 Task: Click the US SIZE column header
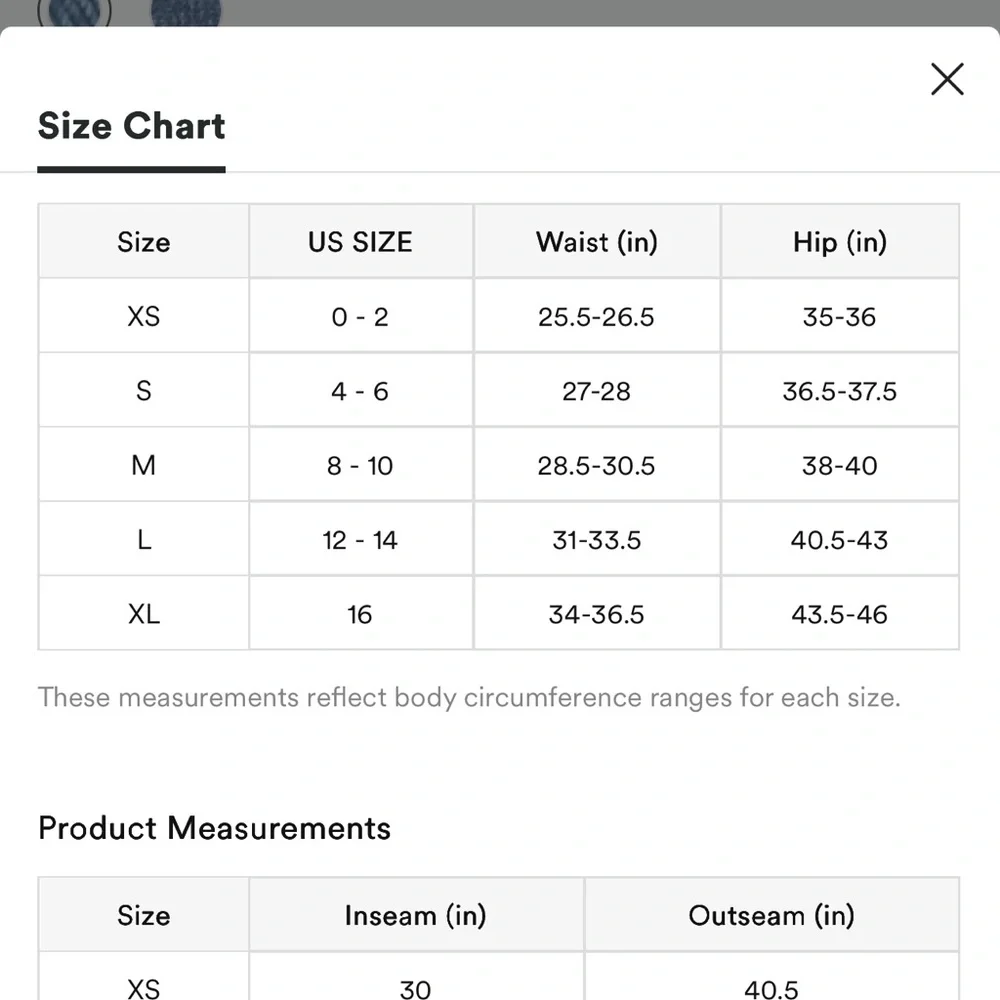pos(360,241)
